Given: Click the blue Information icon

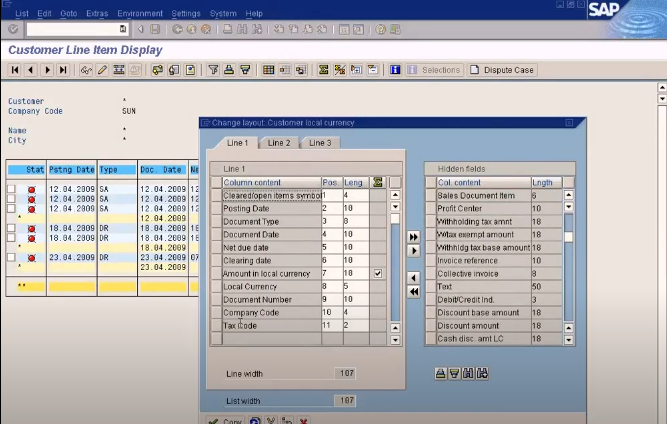Looking at the screenshot, I should [x=395, y=70].
